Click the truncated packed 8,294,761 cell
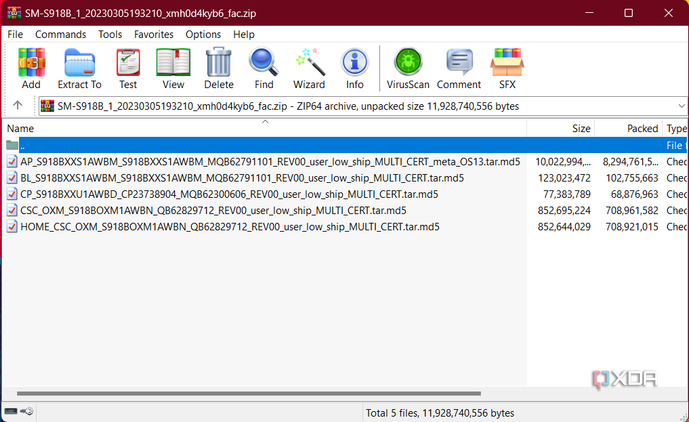Screen dimensions: 689x422 click(631, 162)
